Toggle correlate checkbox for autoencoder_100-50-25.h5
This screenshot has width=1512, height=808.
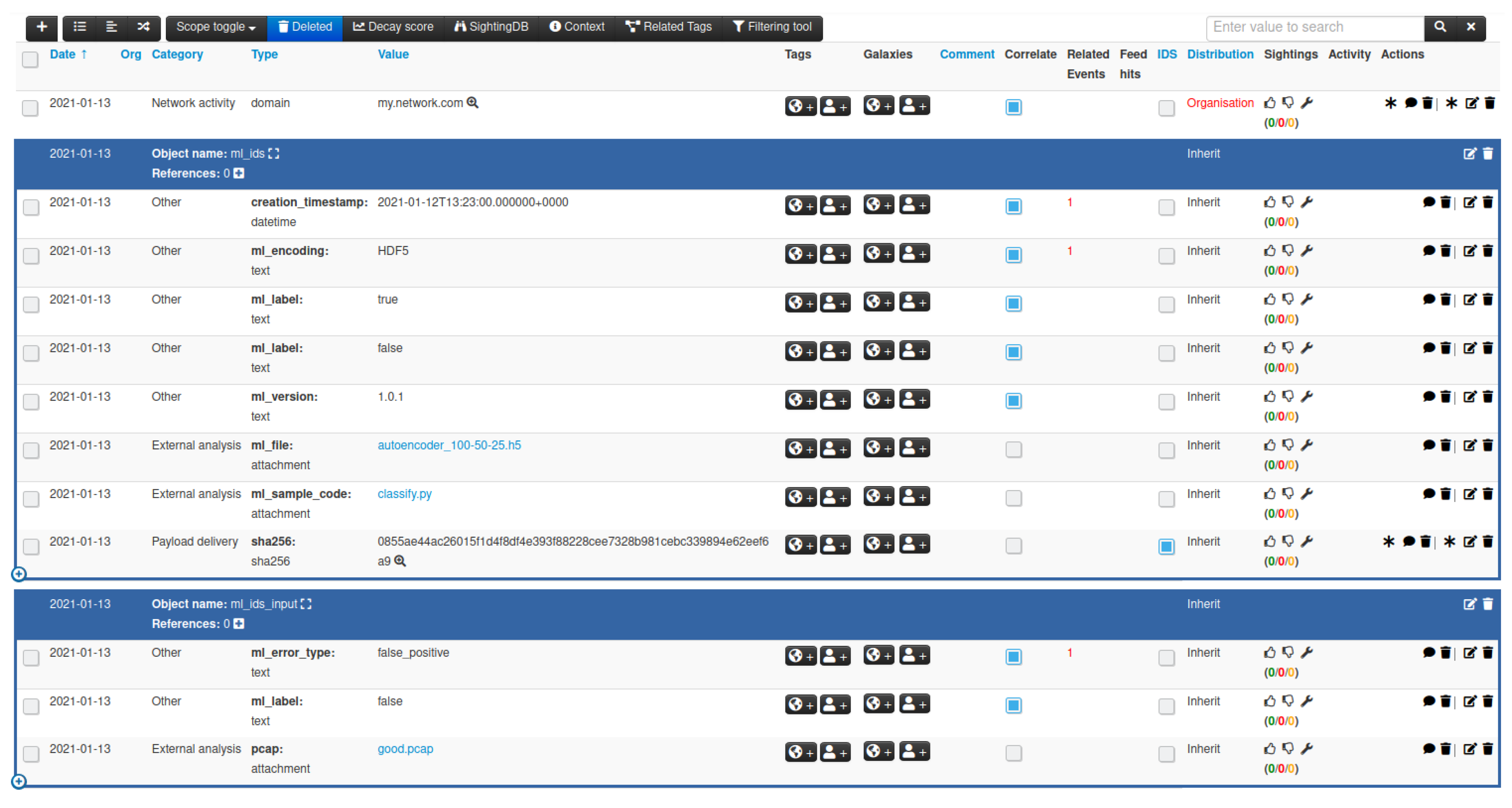pyautogui.click(x=1013, y=450)
